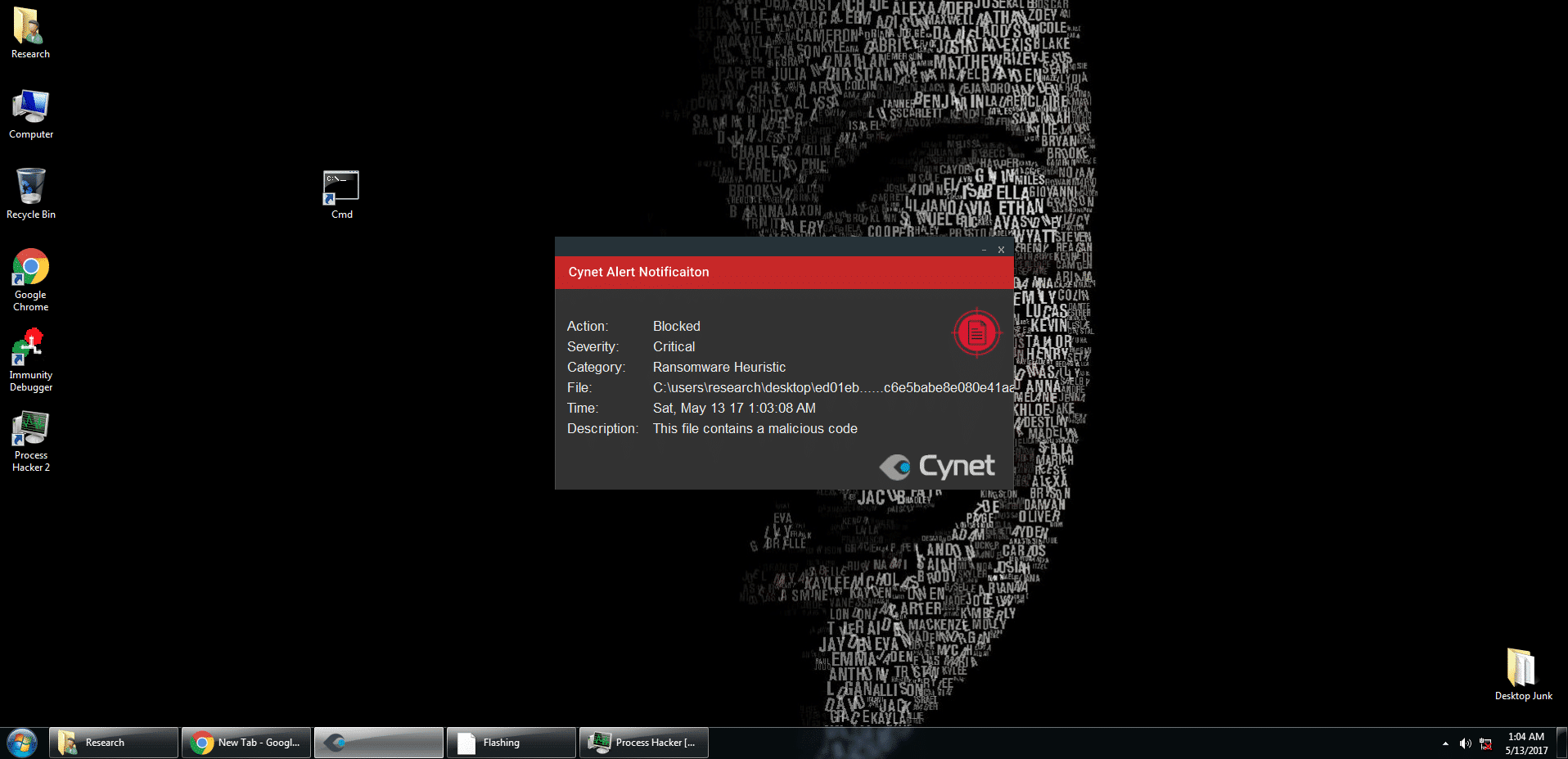Select the Recycle Bin icon
This screenshot has height=759, width=1568.
click(30, 194)
